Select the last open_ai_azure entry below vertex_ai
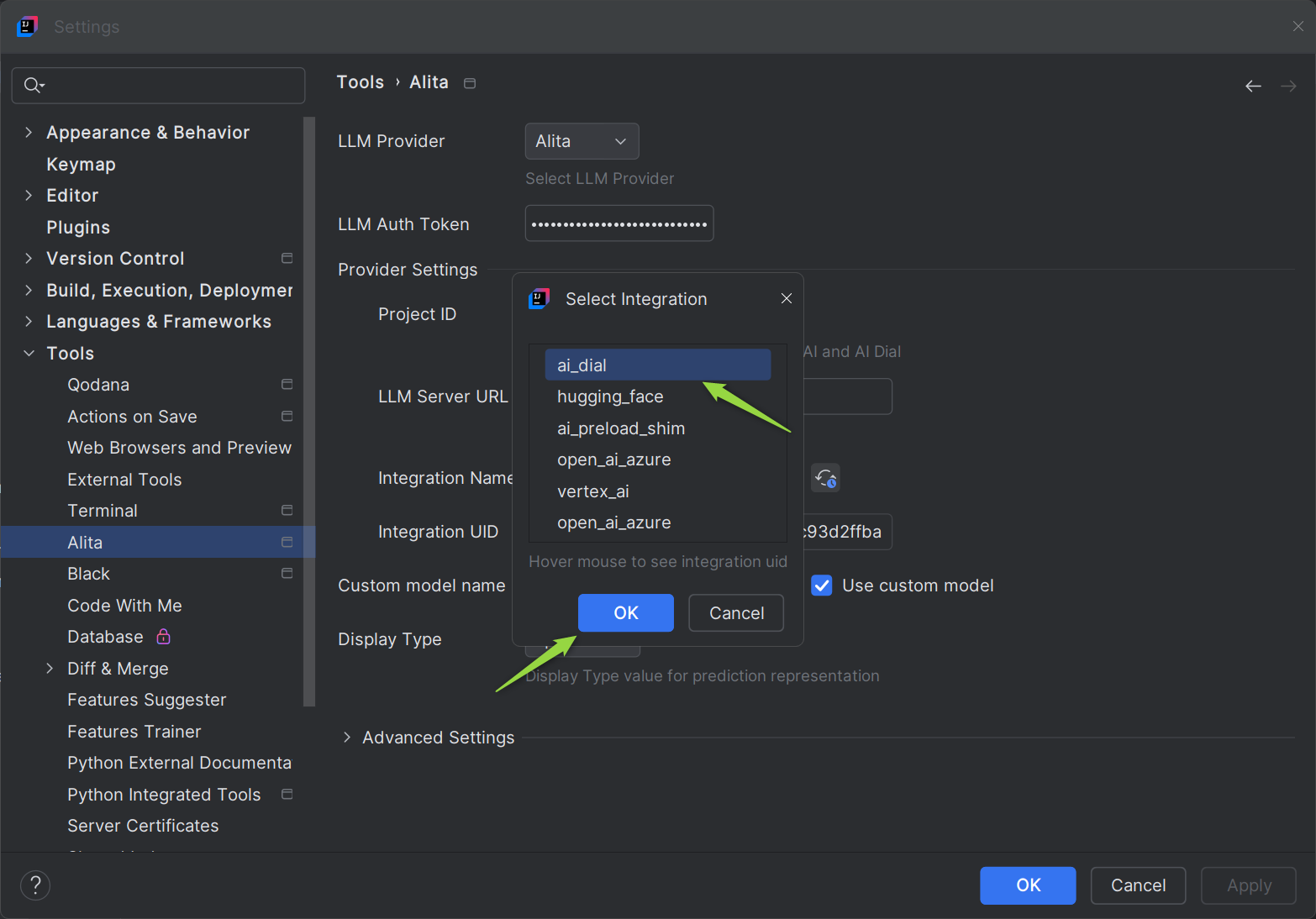This screenshot has width=1316, height=919. (657, 523)
